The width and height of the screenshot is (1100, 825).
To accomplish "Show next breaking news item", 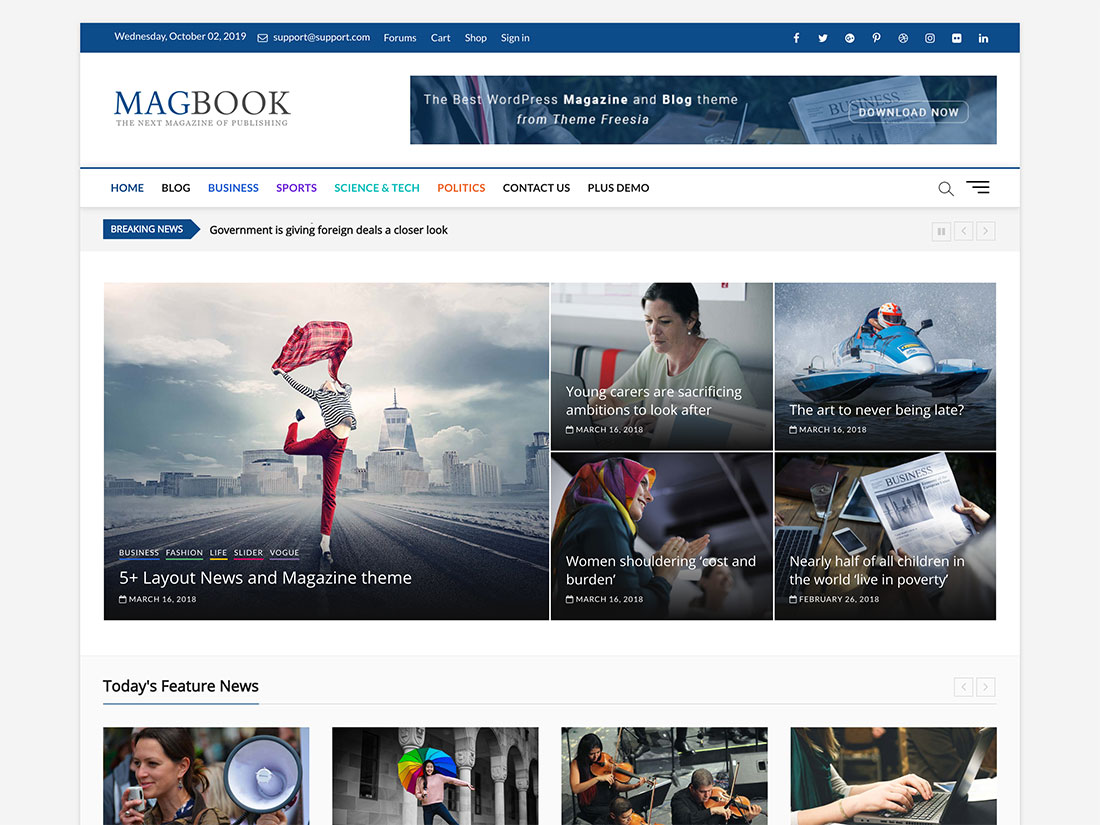I will 985,231.
